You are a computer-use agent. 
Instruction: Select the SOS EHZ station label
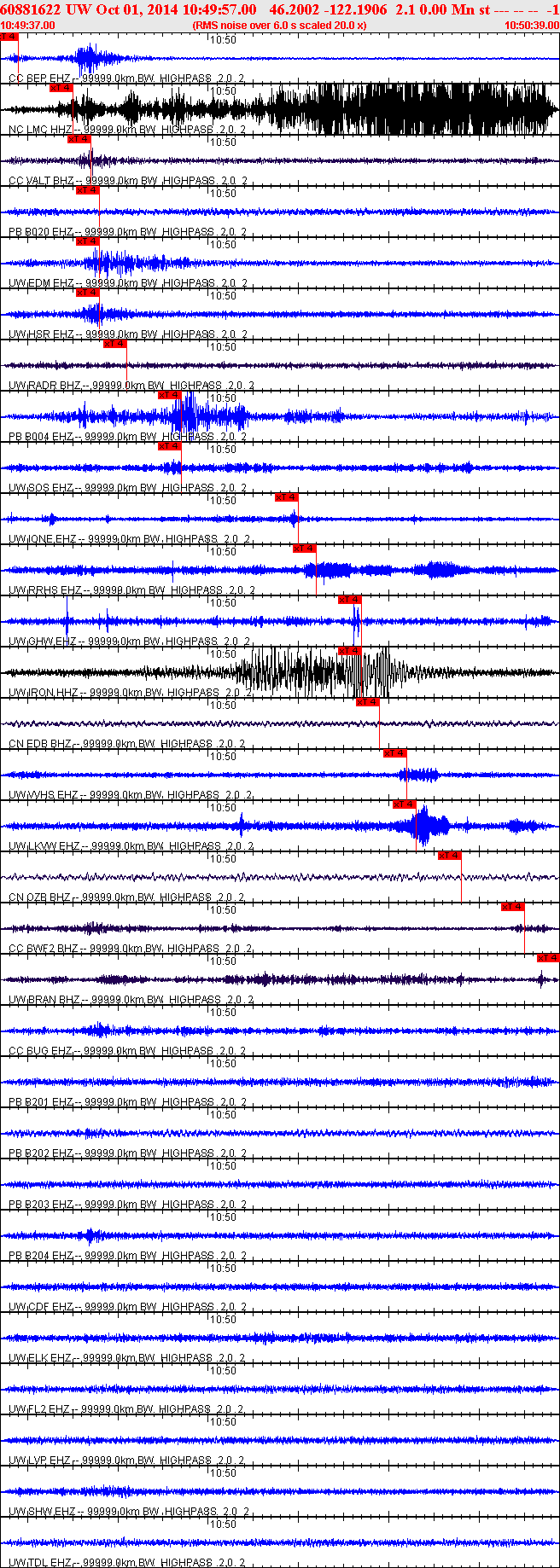tap(127, 488)
